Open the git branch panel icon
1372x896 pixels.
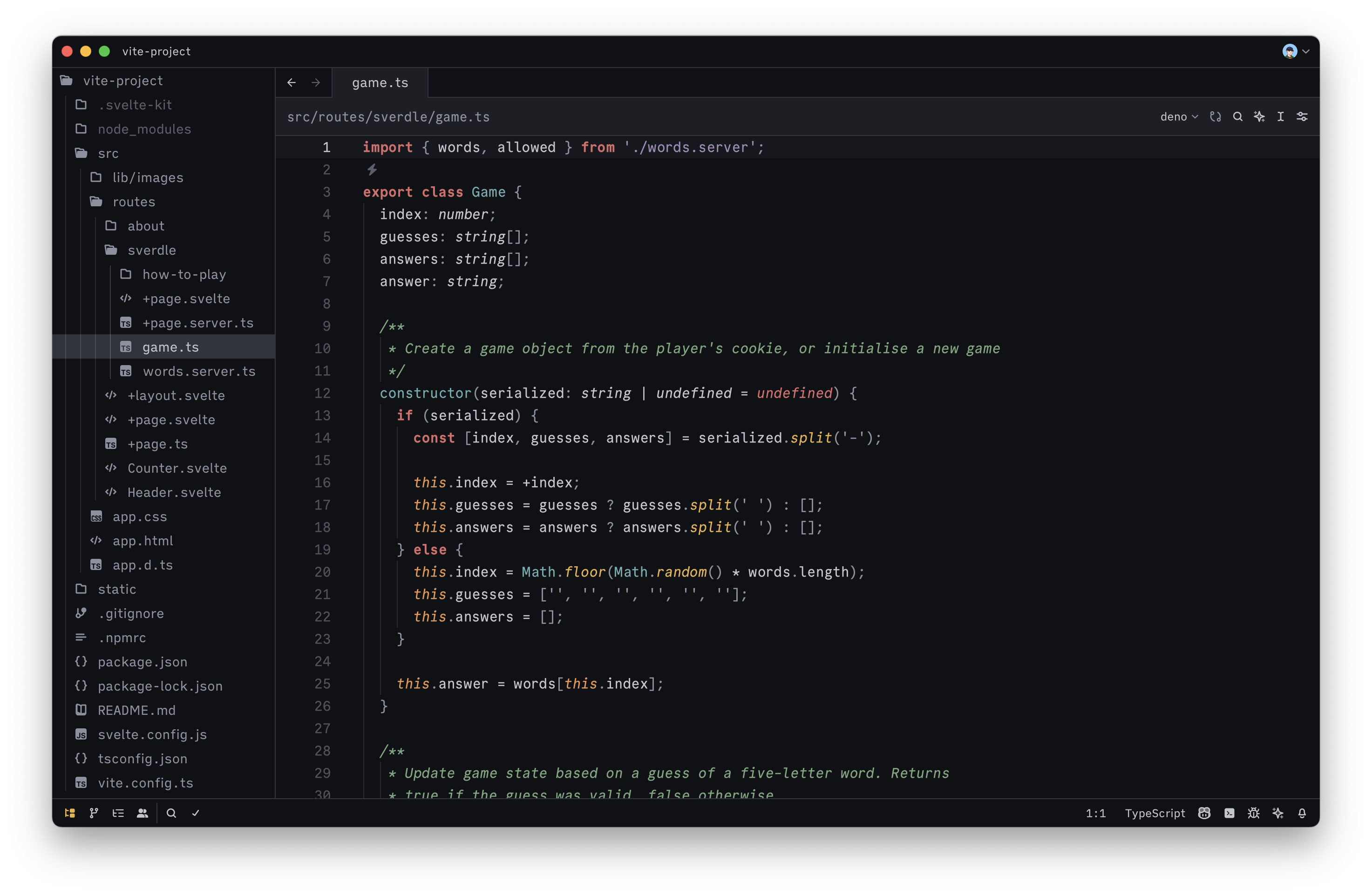[x=94, y=813]
